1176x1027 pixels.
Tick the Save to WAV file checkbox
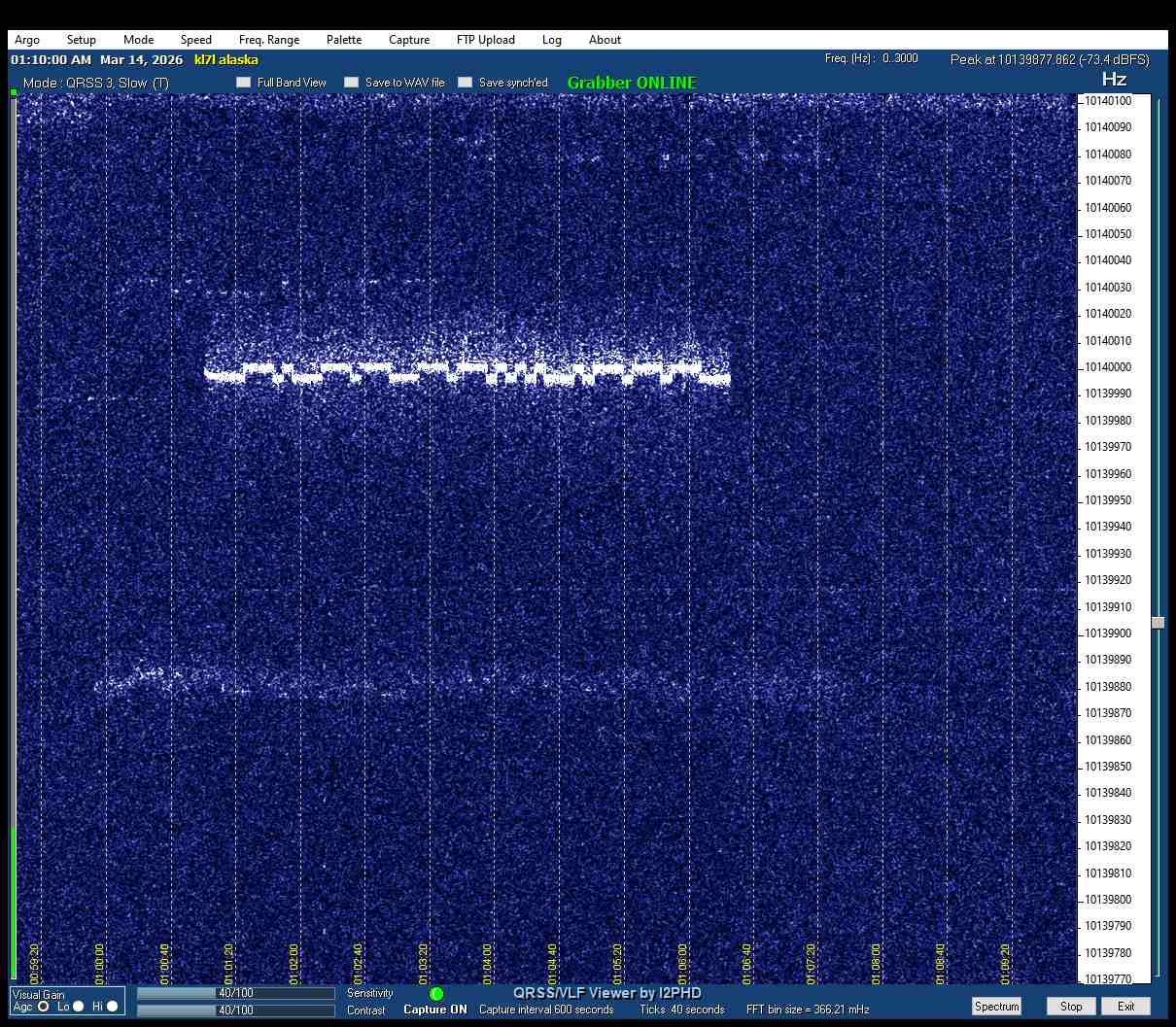pos(352,83)
